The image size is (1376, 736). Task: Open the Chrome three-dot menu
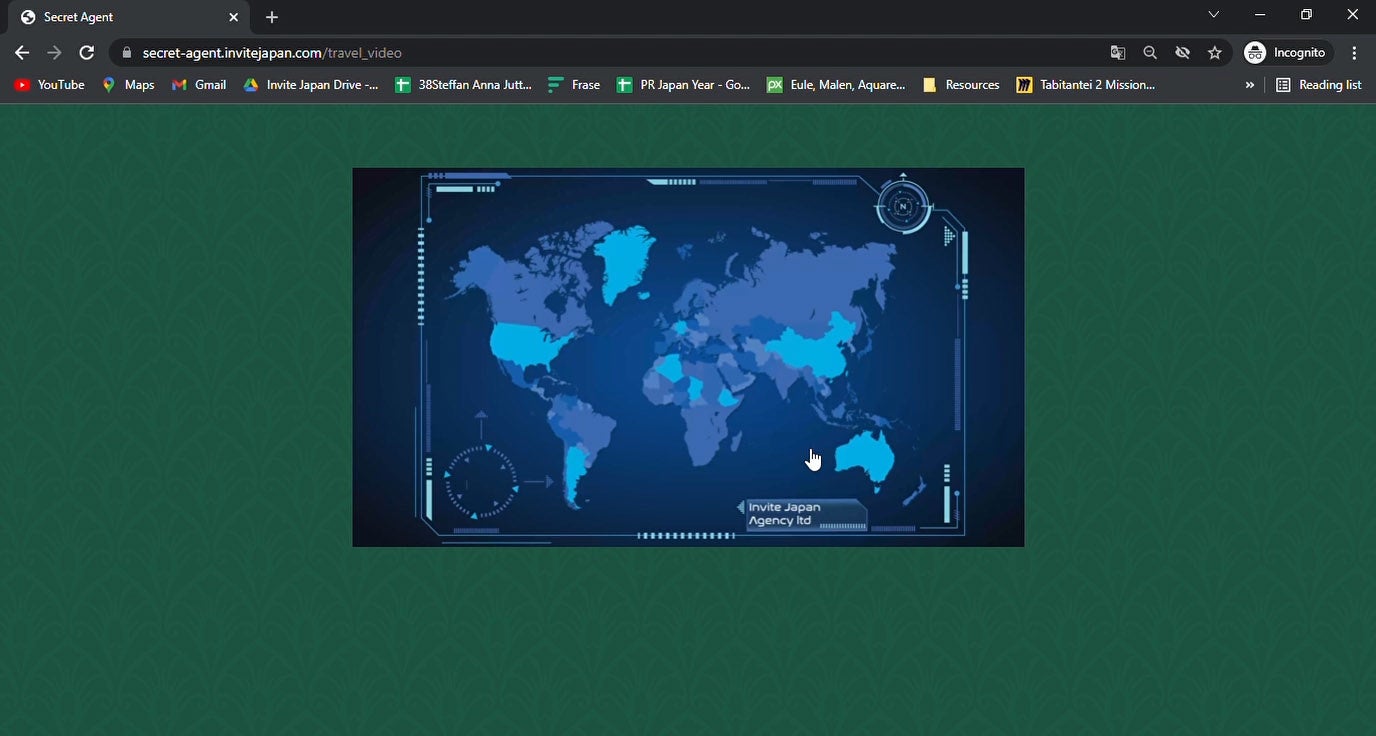click(x=1354, y=53)
